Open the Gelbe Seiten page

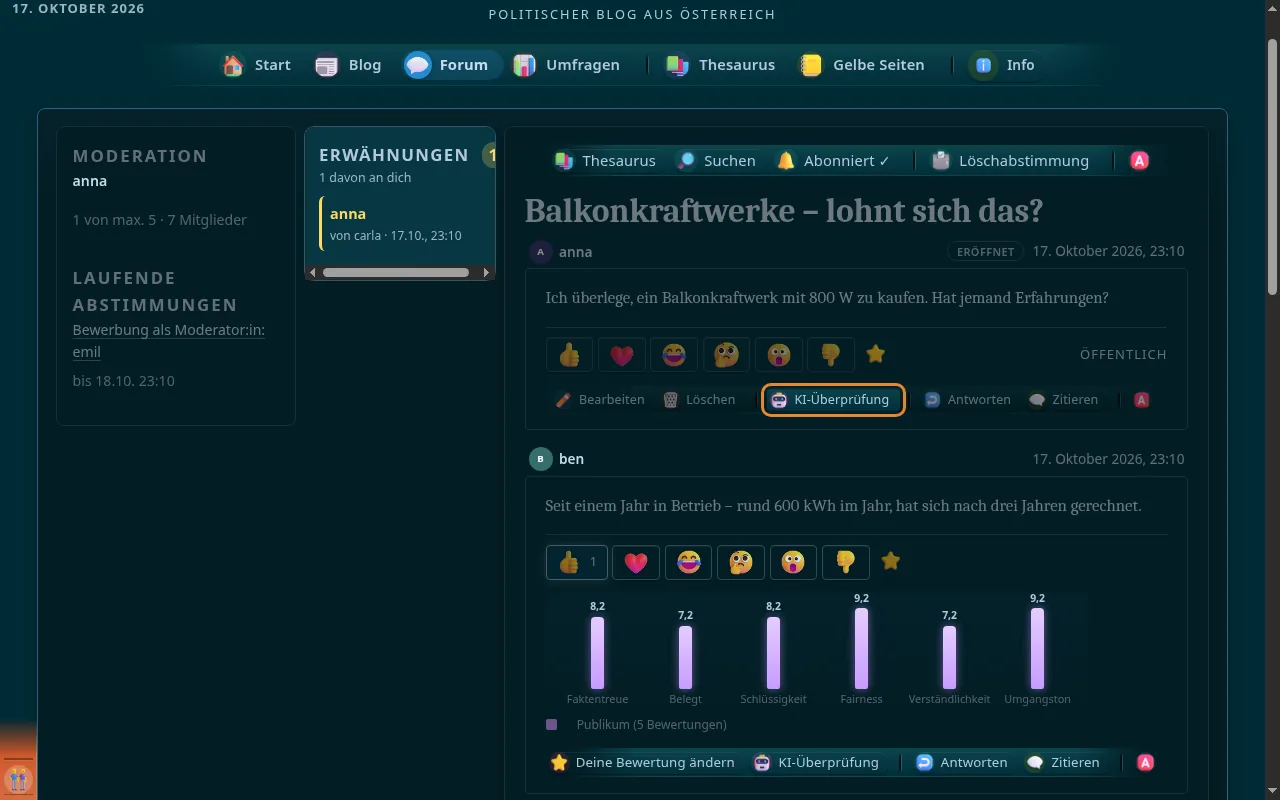(862, 65)
